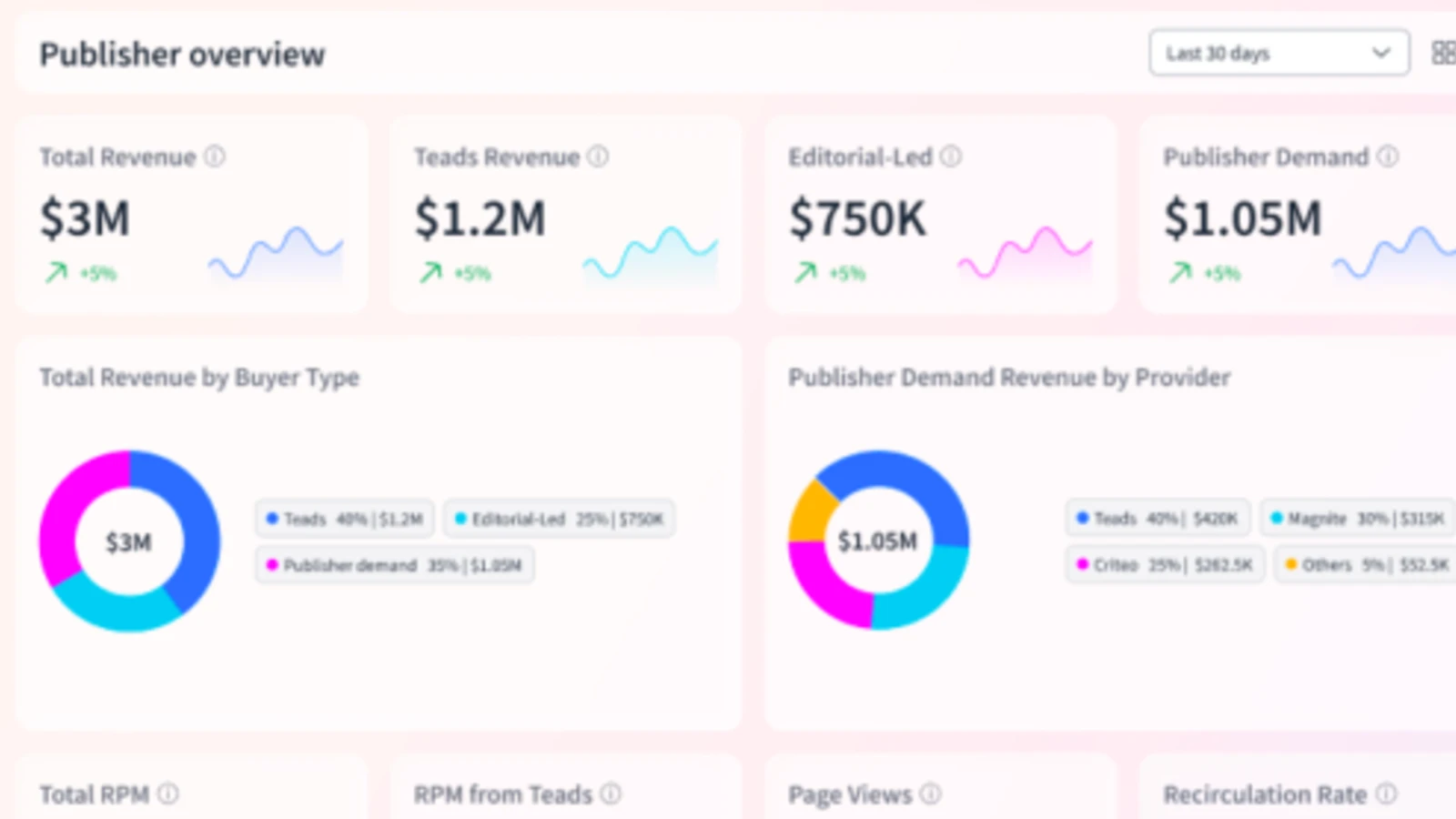Click the Teads Revenue sparkline chart
Screen dimensions: 1456x819
[650, 254]
